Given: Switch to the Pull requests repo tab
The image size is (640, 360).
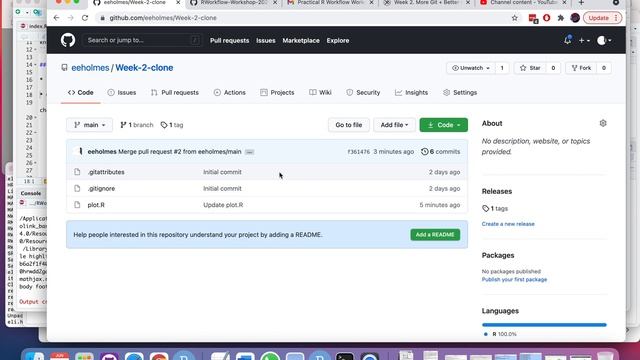Looking at the screenshot, I should tap(175, 93).
